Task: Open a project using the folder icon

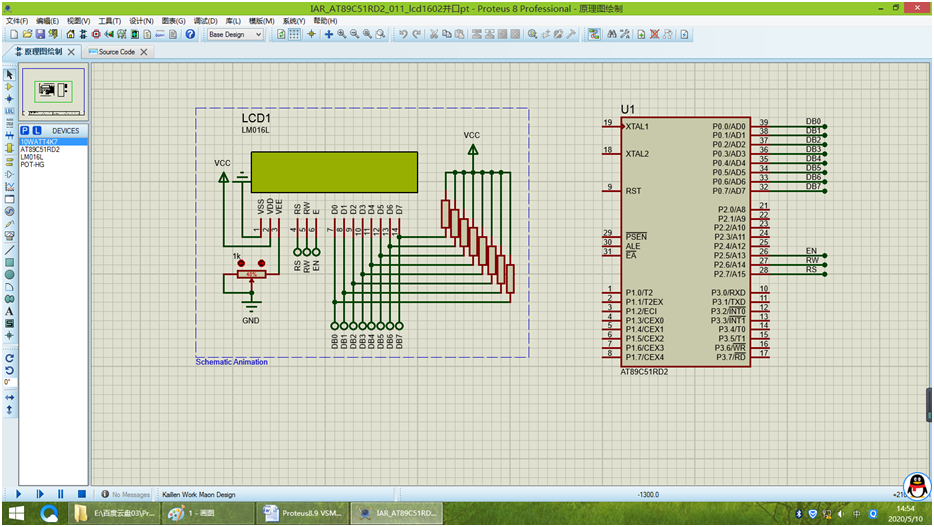Action: click(x=27, y=34)
